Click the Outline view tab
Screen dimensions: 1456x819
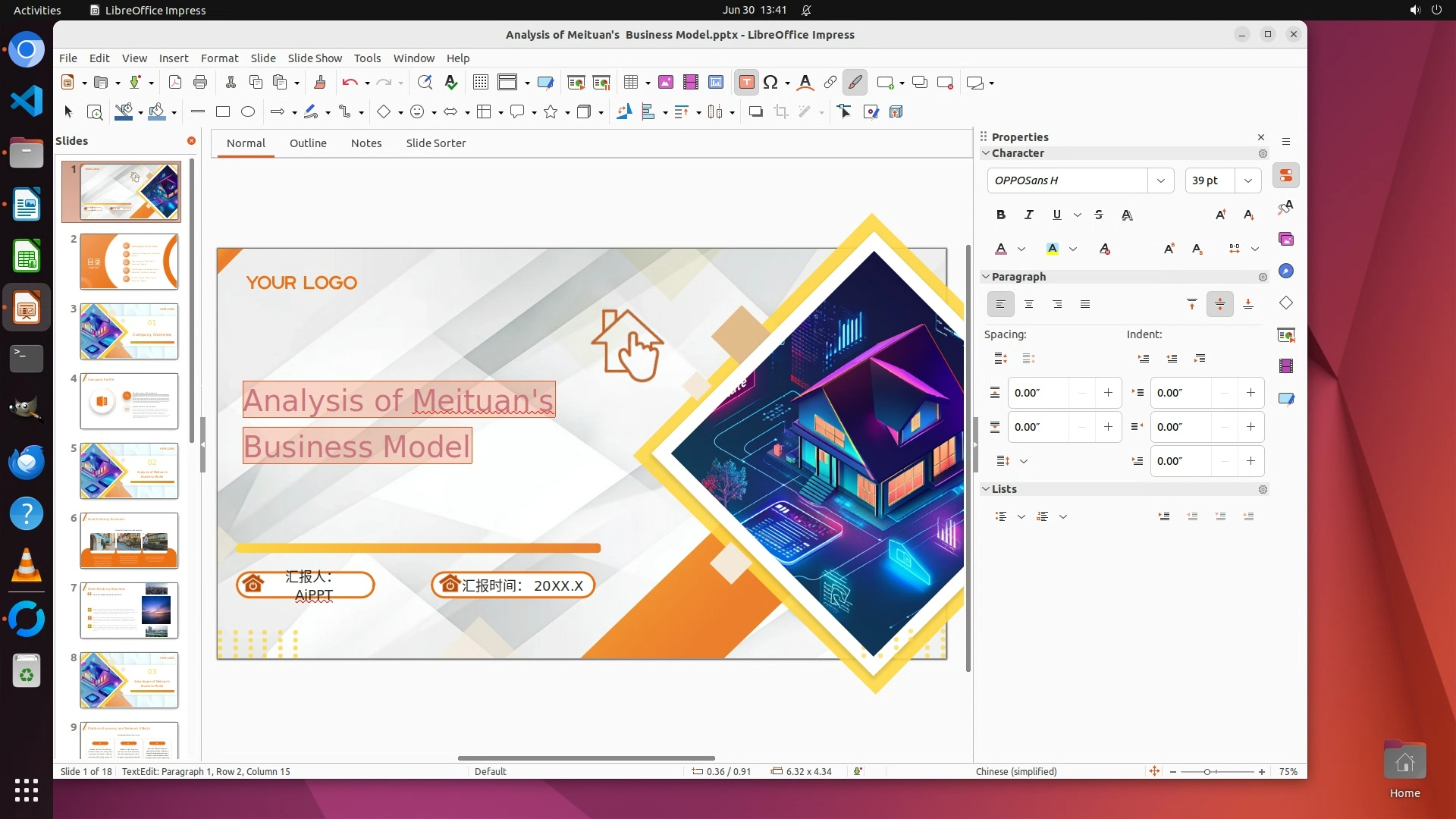coord(308,143)
